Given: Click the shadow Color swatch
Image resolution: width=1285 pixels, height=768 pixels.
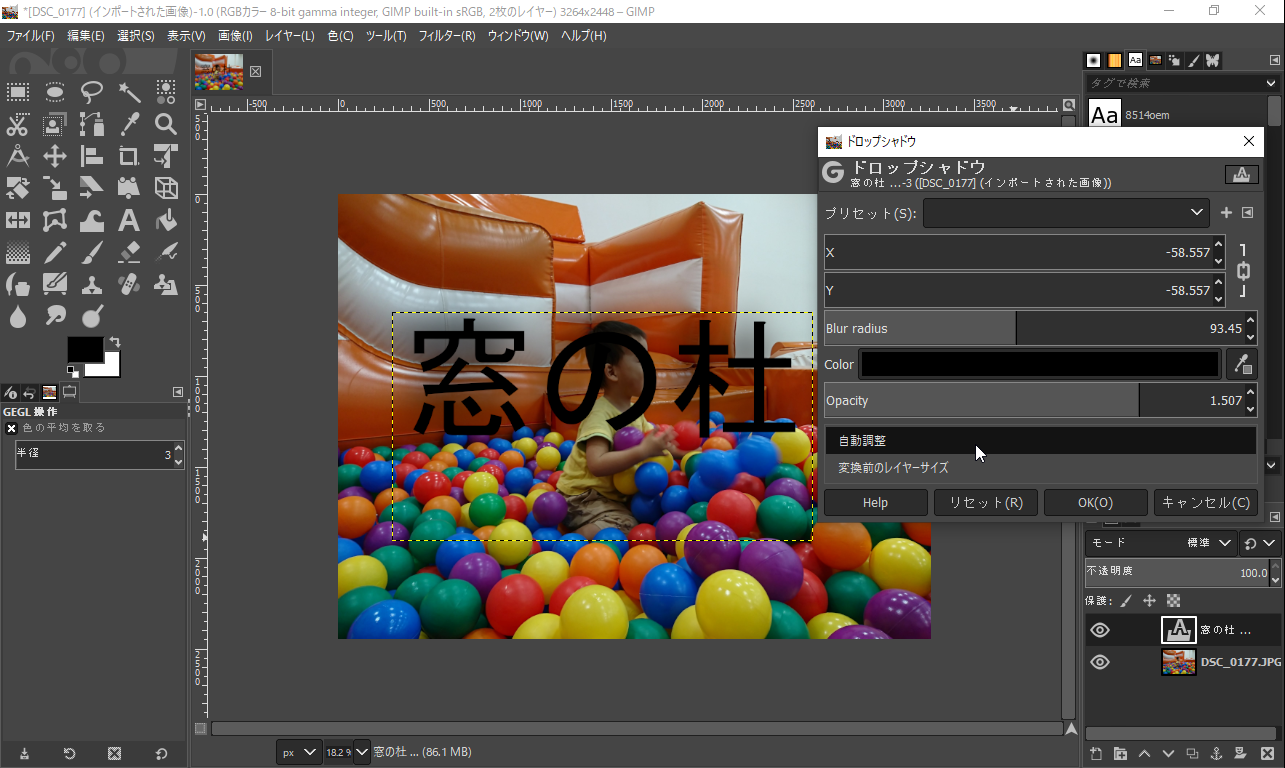Looking at the screenshot, I should (1040, 365).
